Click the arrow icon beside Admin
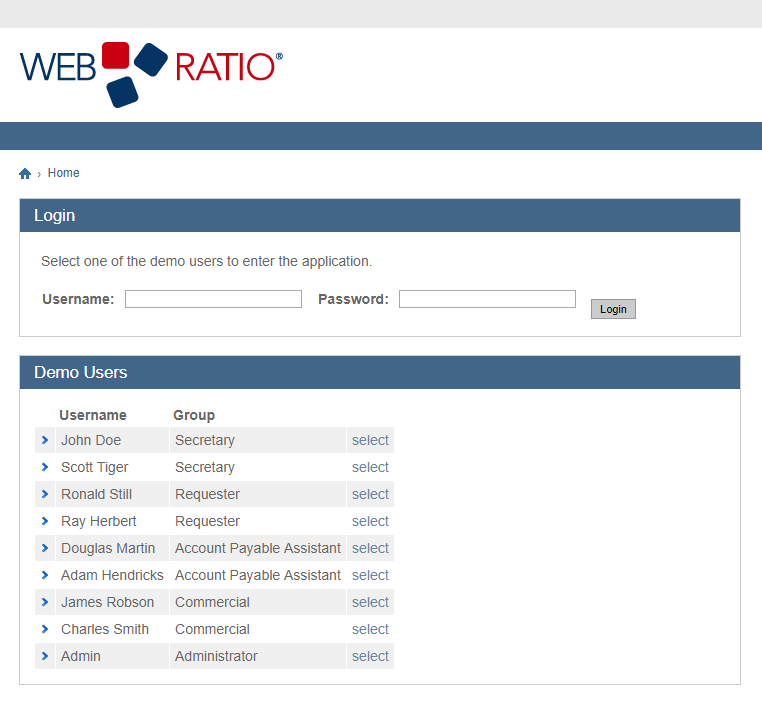 pos(45,656)
